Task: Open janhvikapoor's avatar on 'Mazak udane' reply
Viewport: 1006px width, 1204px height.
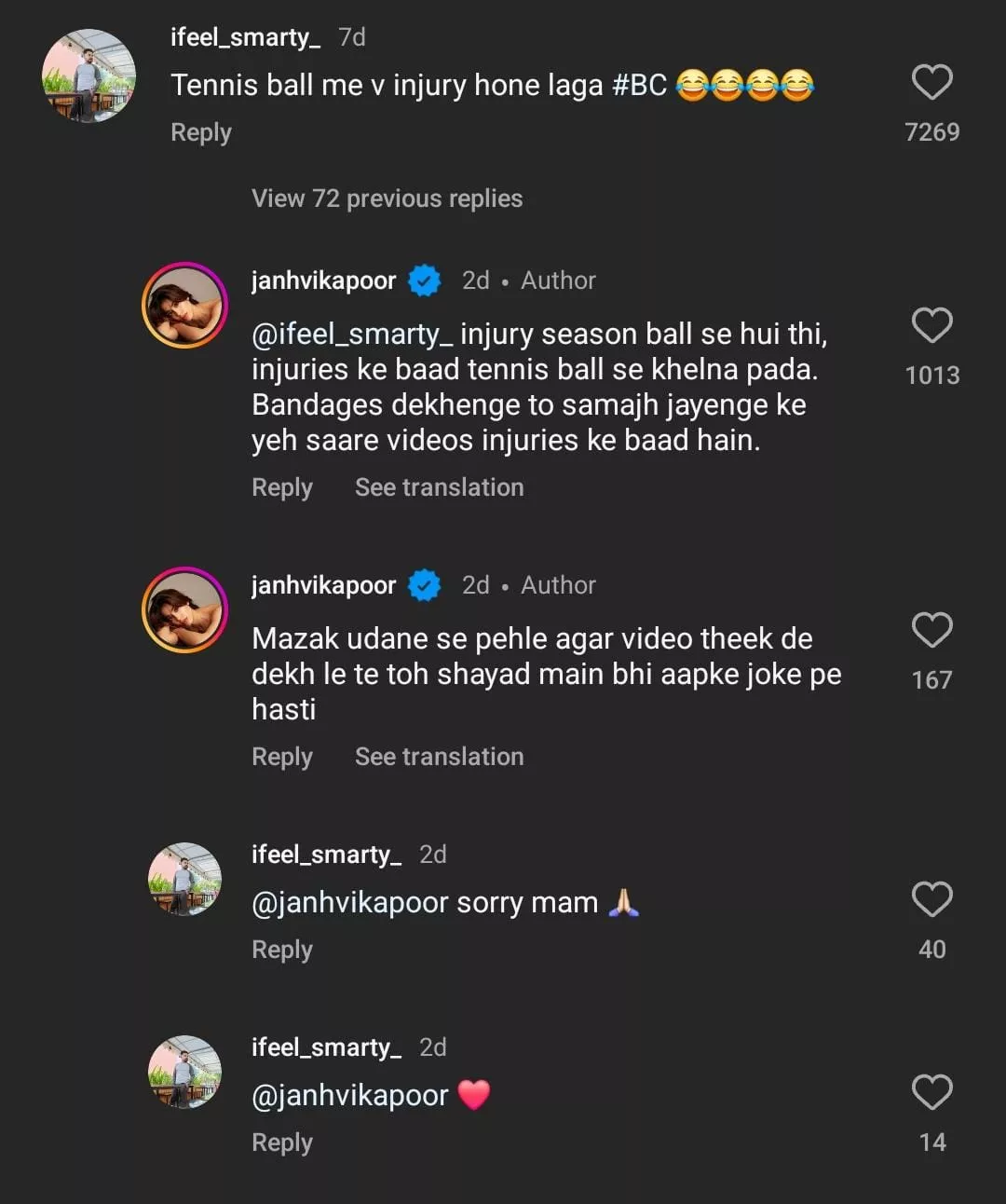Action: [x=184, y=610]
